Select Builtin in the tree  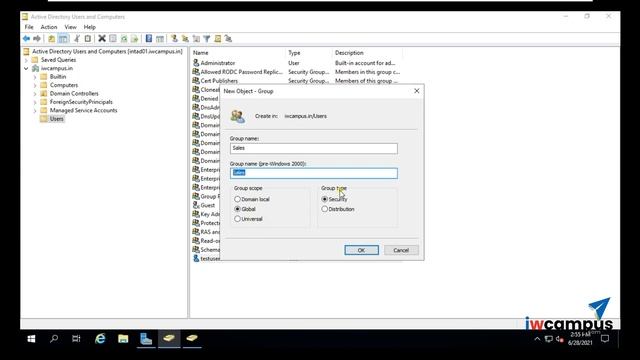(x=58, y=77)
